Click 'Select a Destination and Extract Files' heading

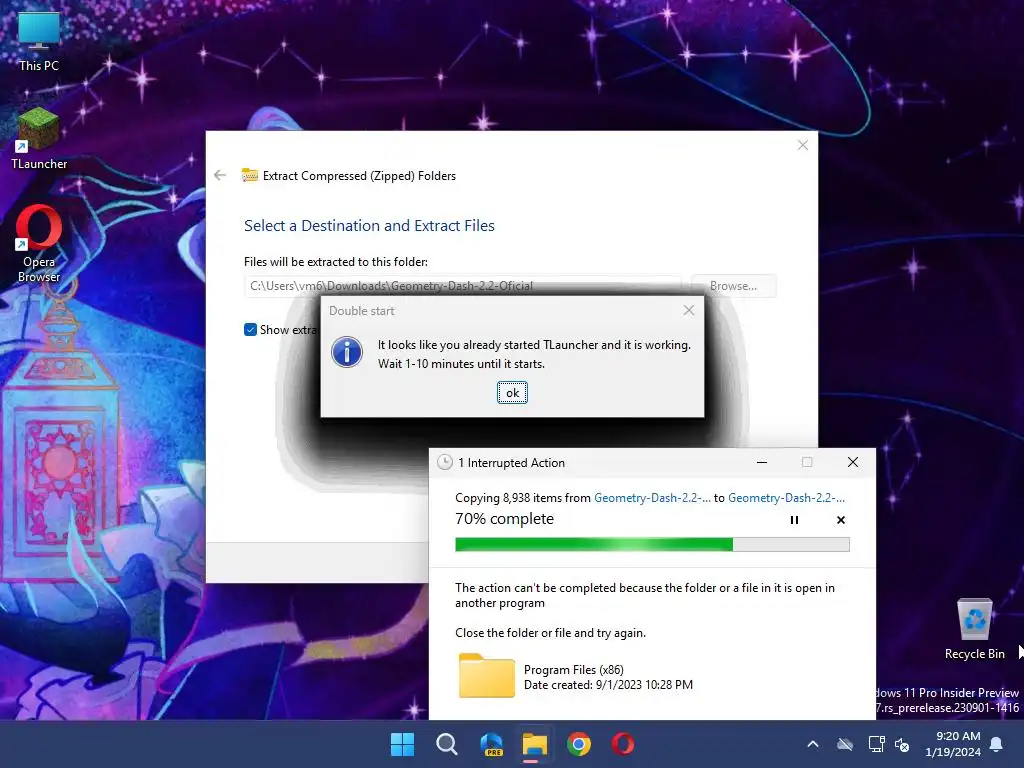369,226
